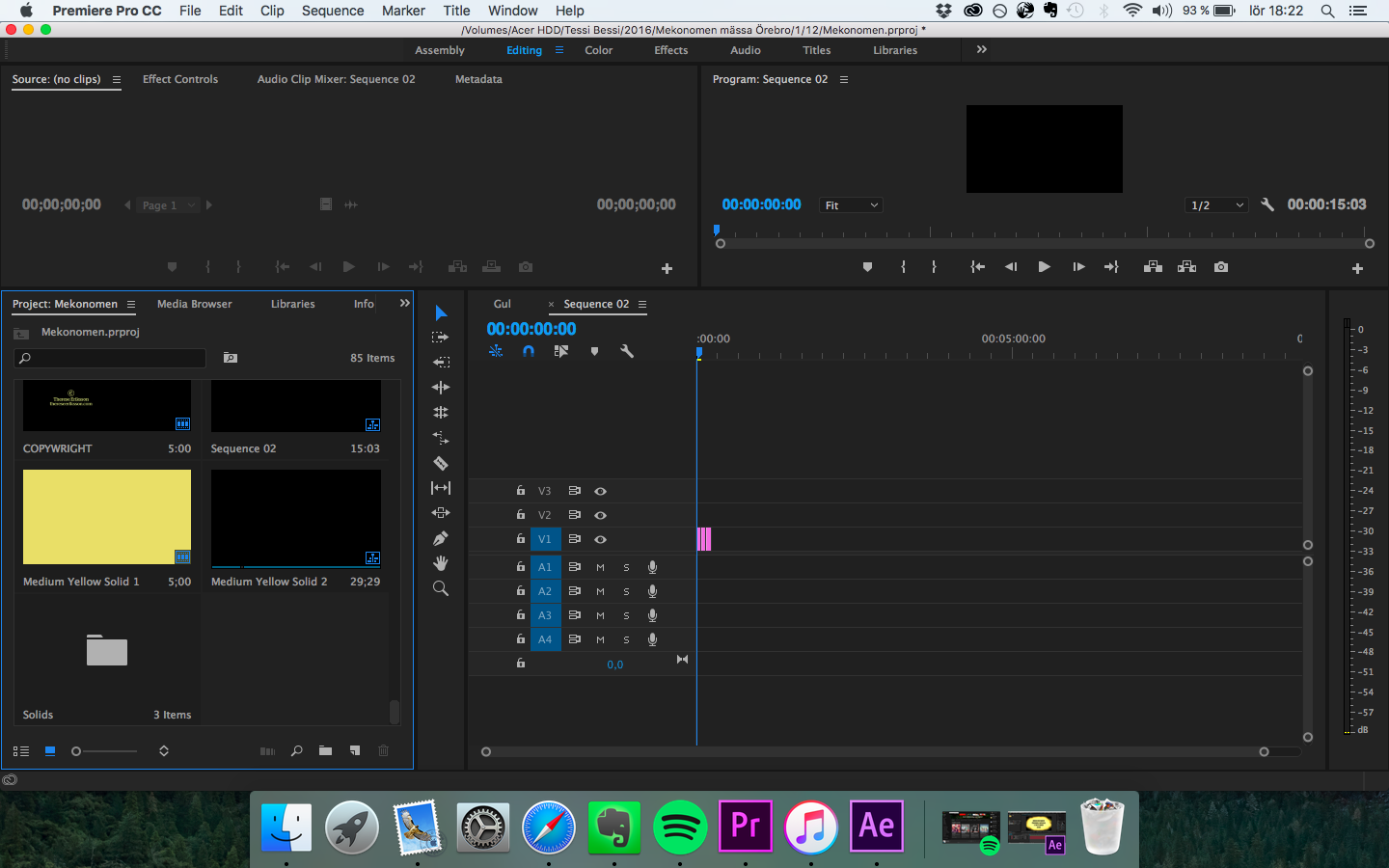Click the New Item icon in Project panel

coord(355,751)
